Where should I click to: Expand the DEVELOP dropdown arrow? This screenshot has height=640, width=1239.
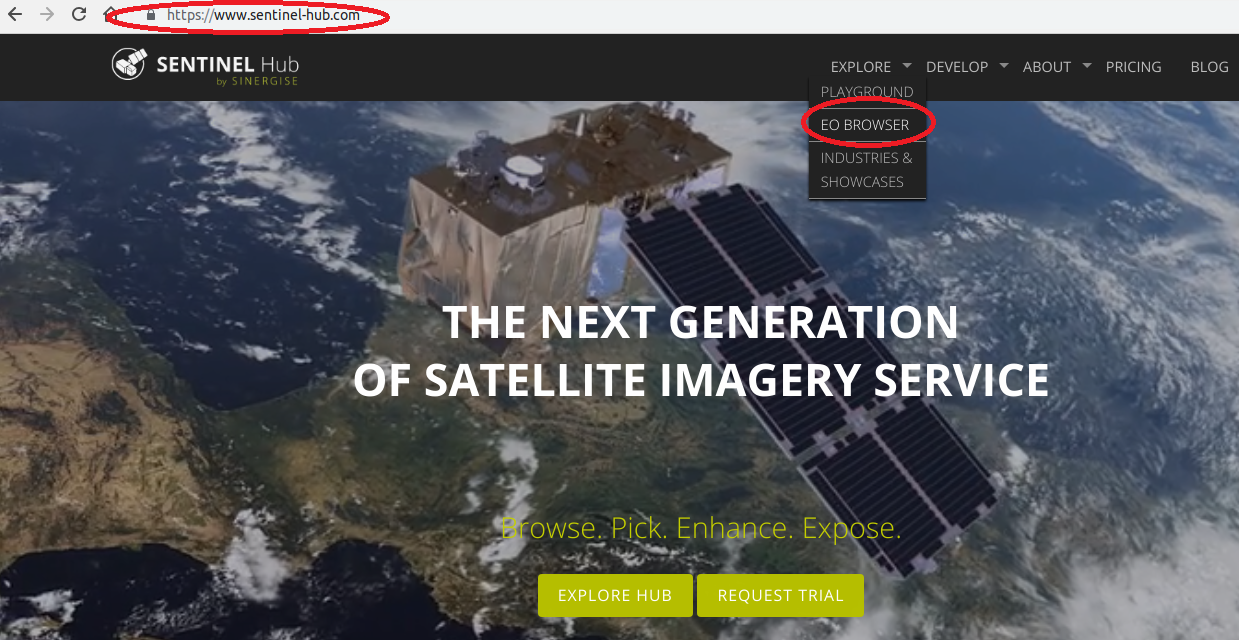[x=1003, y=66]
